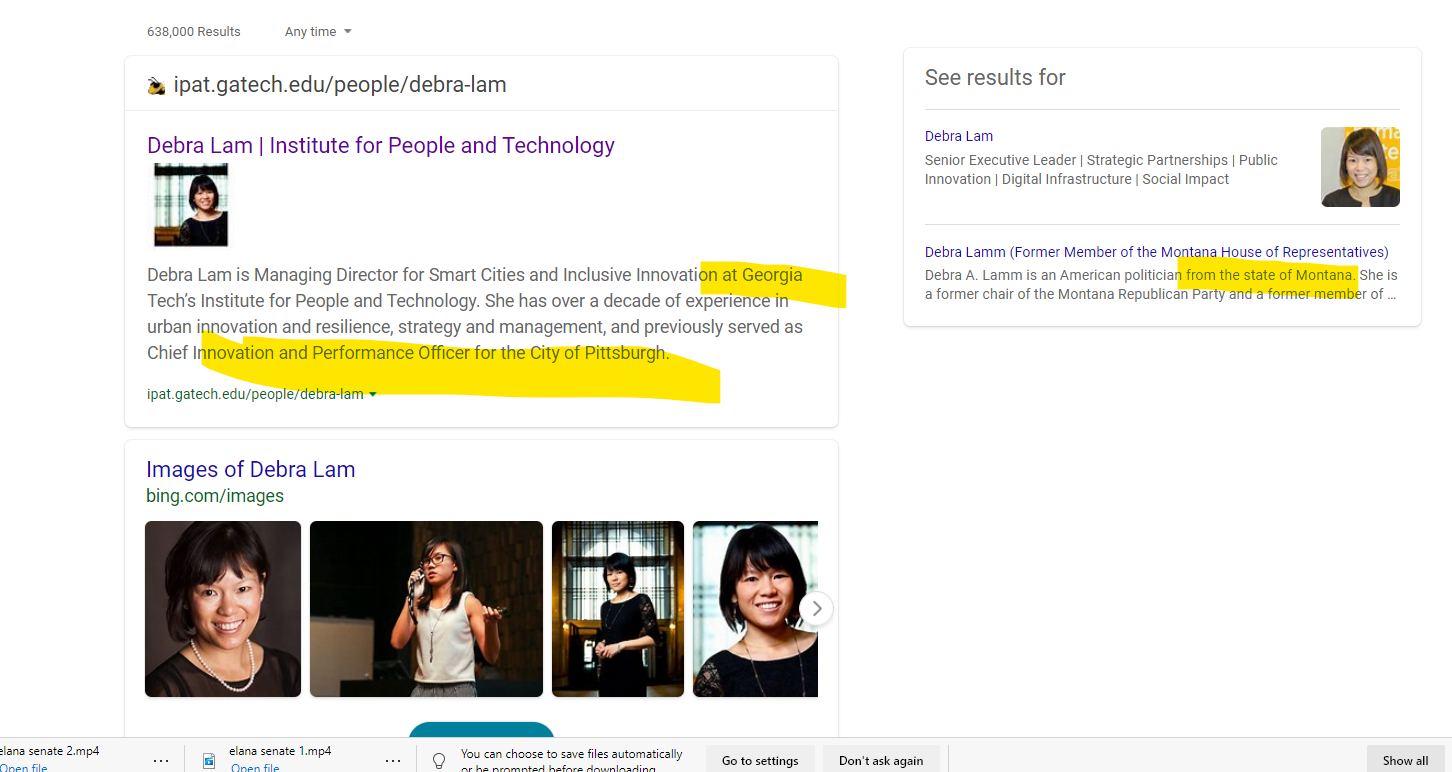Click the teal button below image carousel
The image size is (1452, 772).
(481, 730)
